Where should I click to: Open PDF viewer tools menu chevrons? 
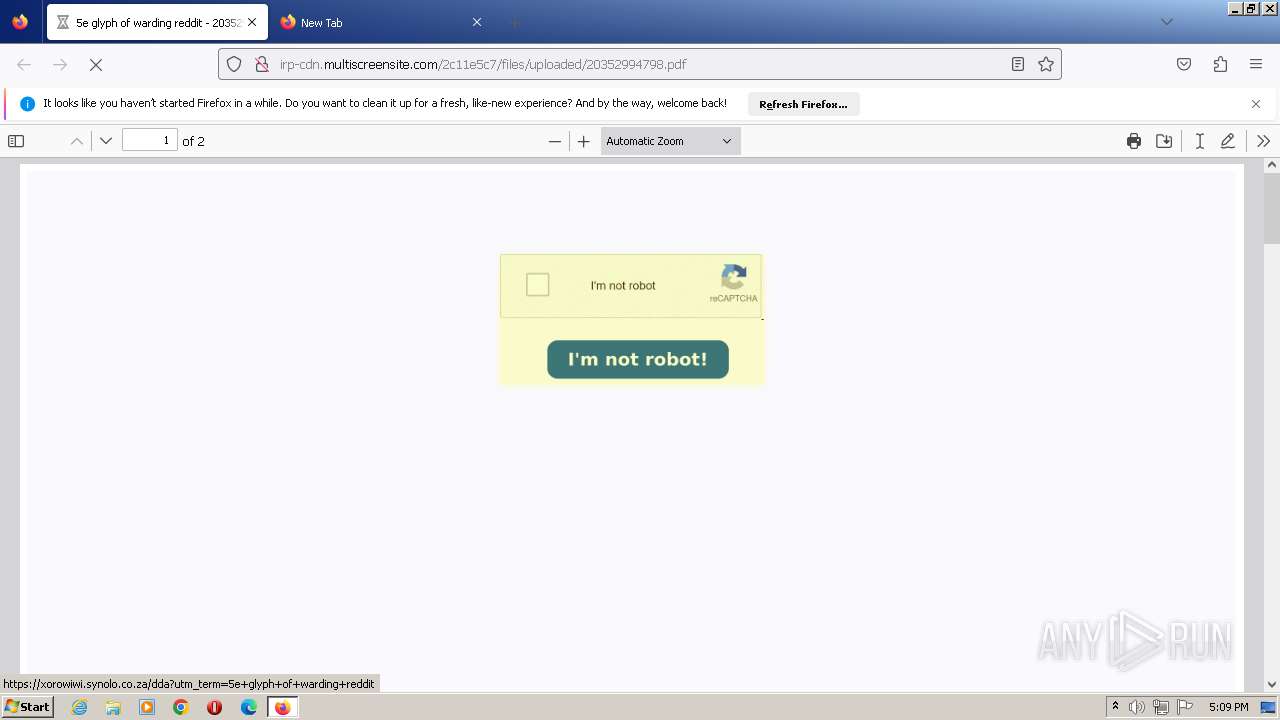tap(1263, 141)
